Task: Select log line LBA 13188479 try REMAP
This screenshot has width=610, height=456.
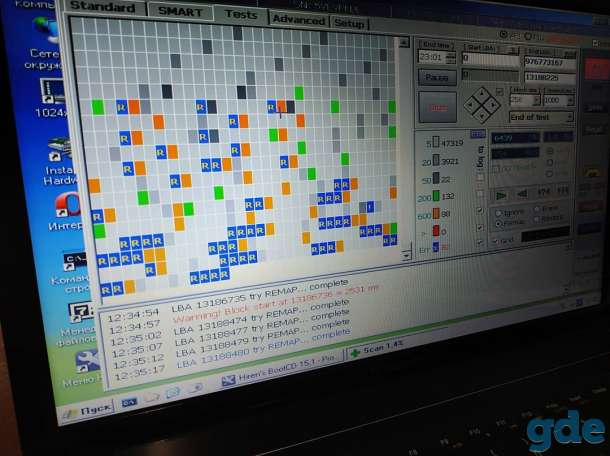Action: [263, 338]
